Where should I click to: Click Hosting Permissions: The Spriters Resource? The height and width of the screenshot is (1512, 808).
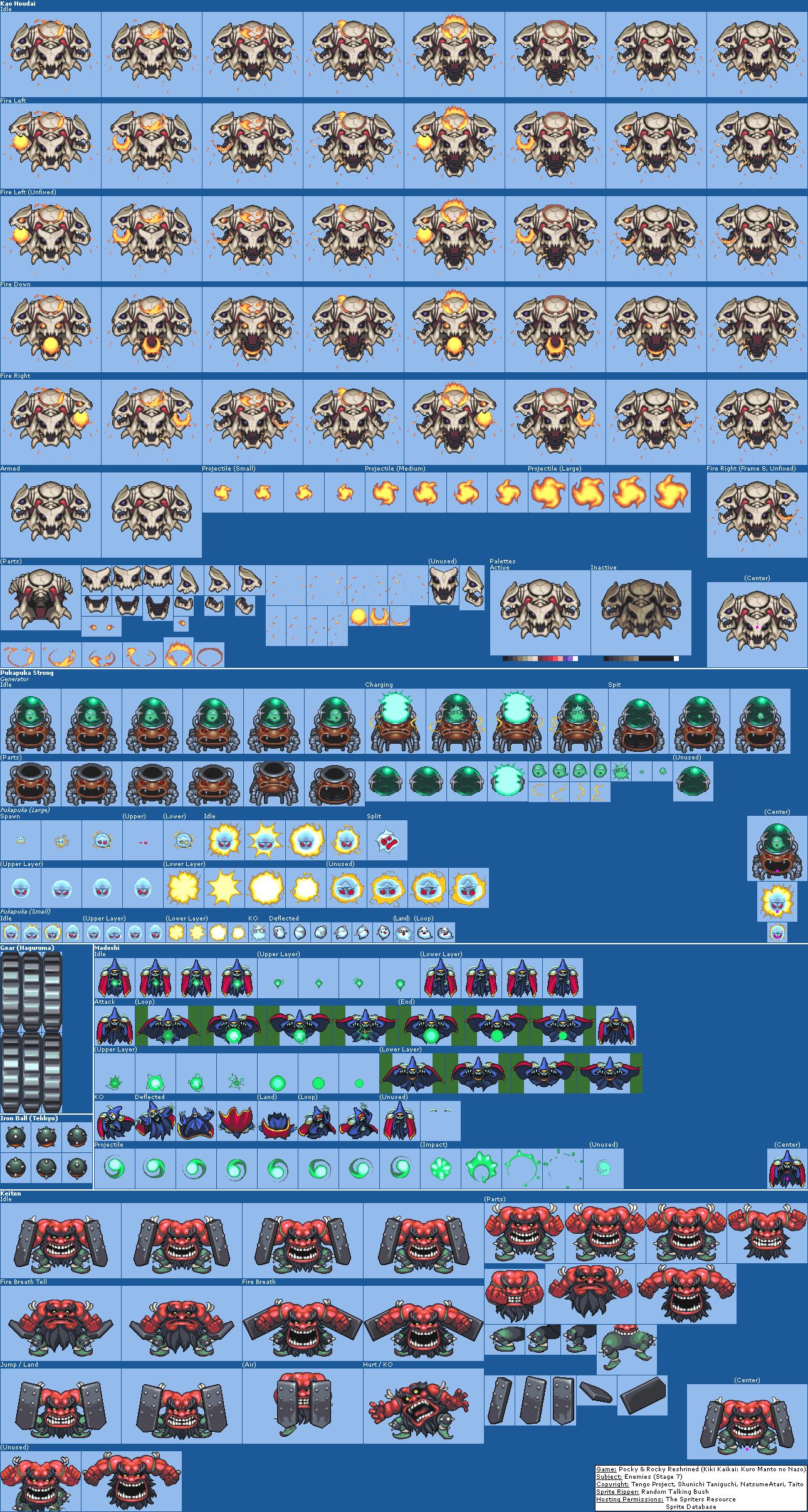coord(666,1499)
